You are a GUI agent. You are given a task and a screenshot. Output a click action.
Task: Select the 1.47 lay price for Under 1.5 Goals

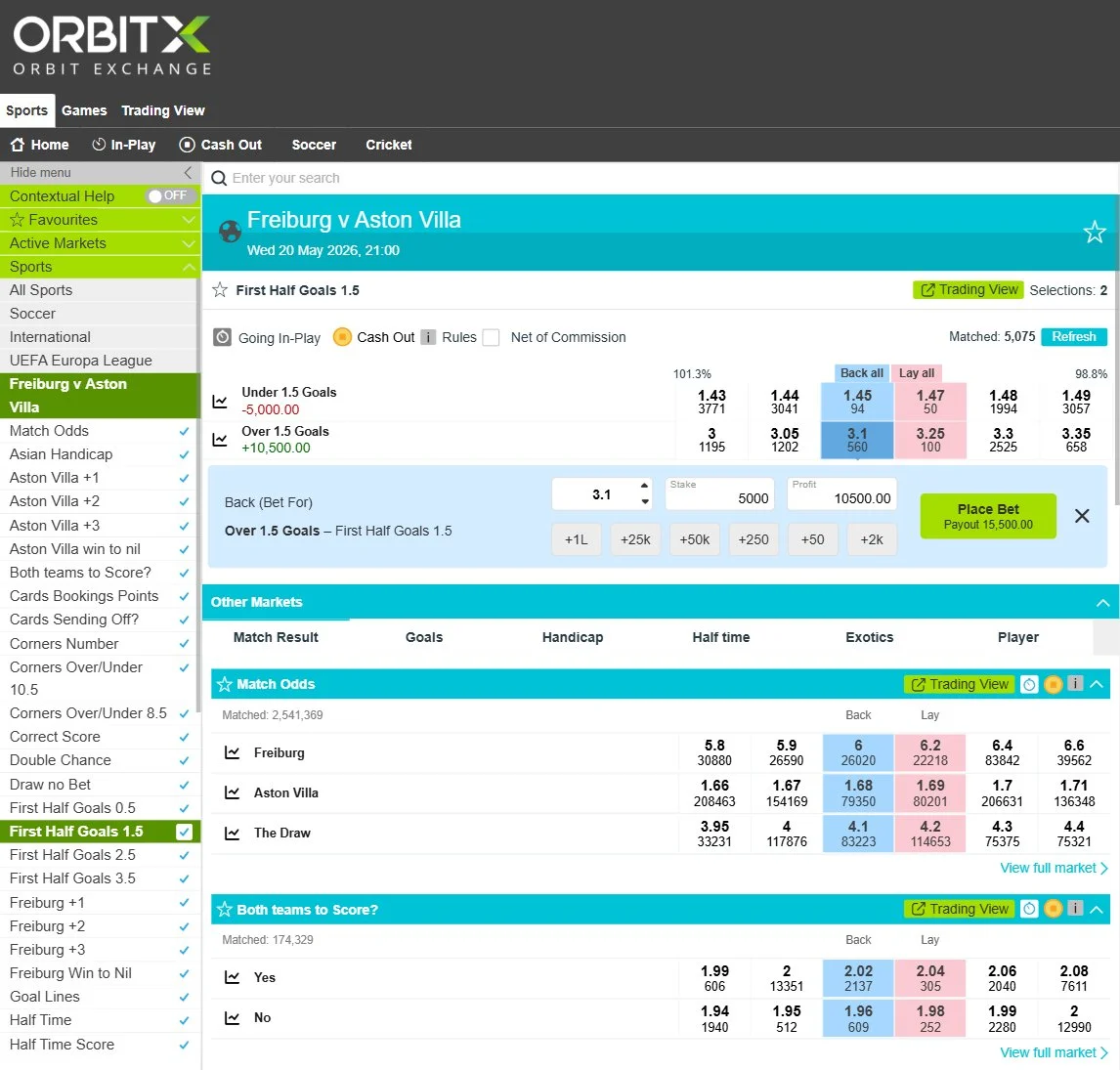[x=930, y=402]
